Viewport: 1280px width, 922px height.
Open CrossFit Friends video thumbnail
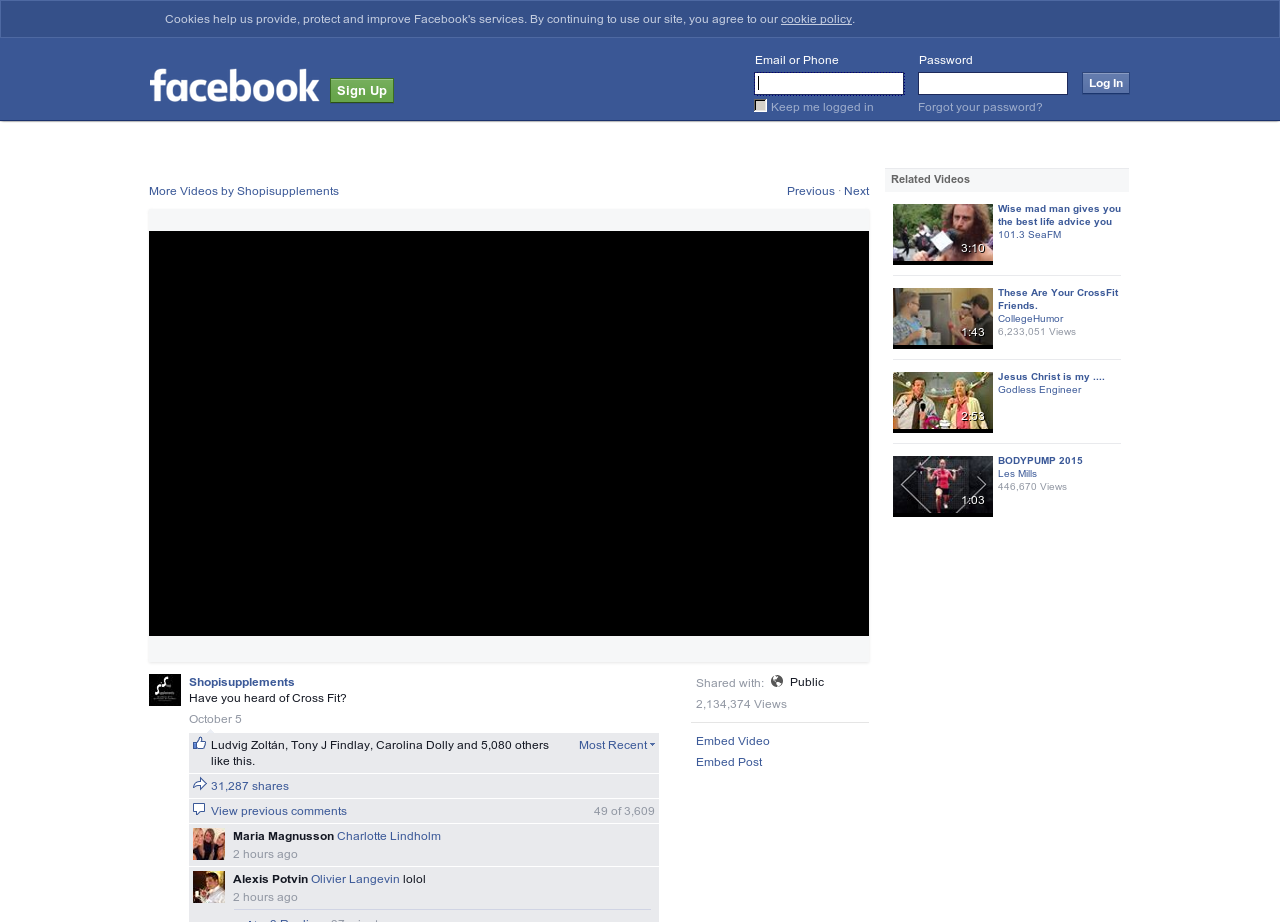(x=943, y=318)
